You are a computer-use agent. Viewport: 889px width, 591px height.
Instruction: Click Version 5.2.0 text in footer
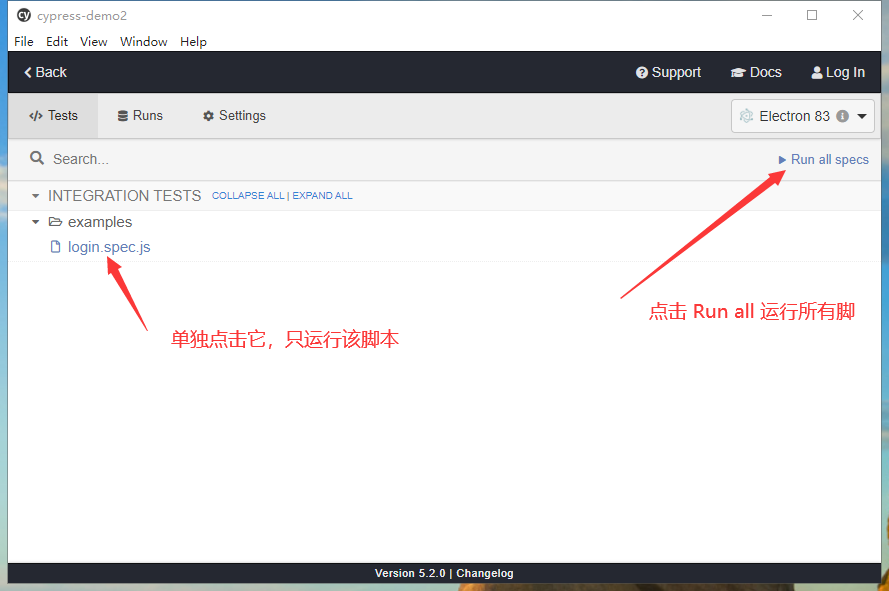410,573
